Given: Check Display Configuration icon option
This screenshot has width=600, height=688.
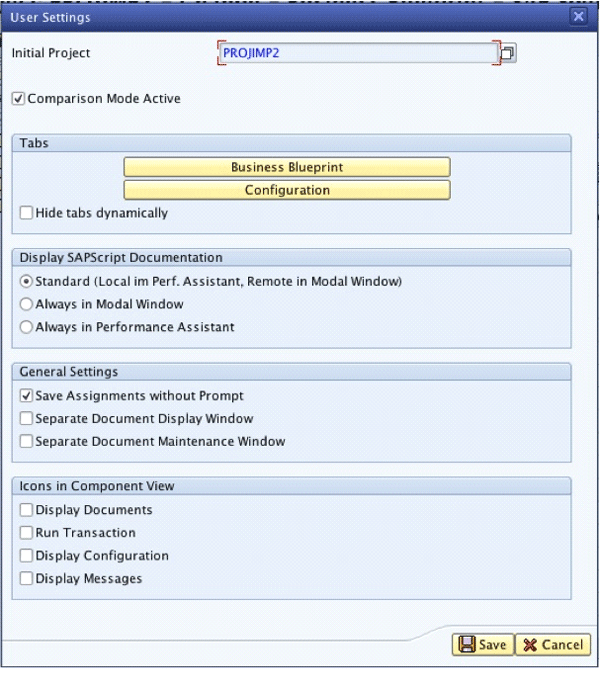Looking at the screenshot, I should (x=27, y=556).
